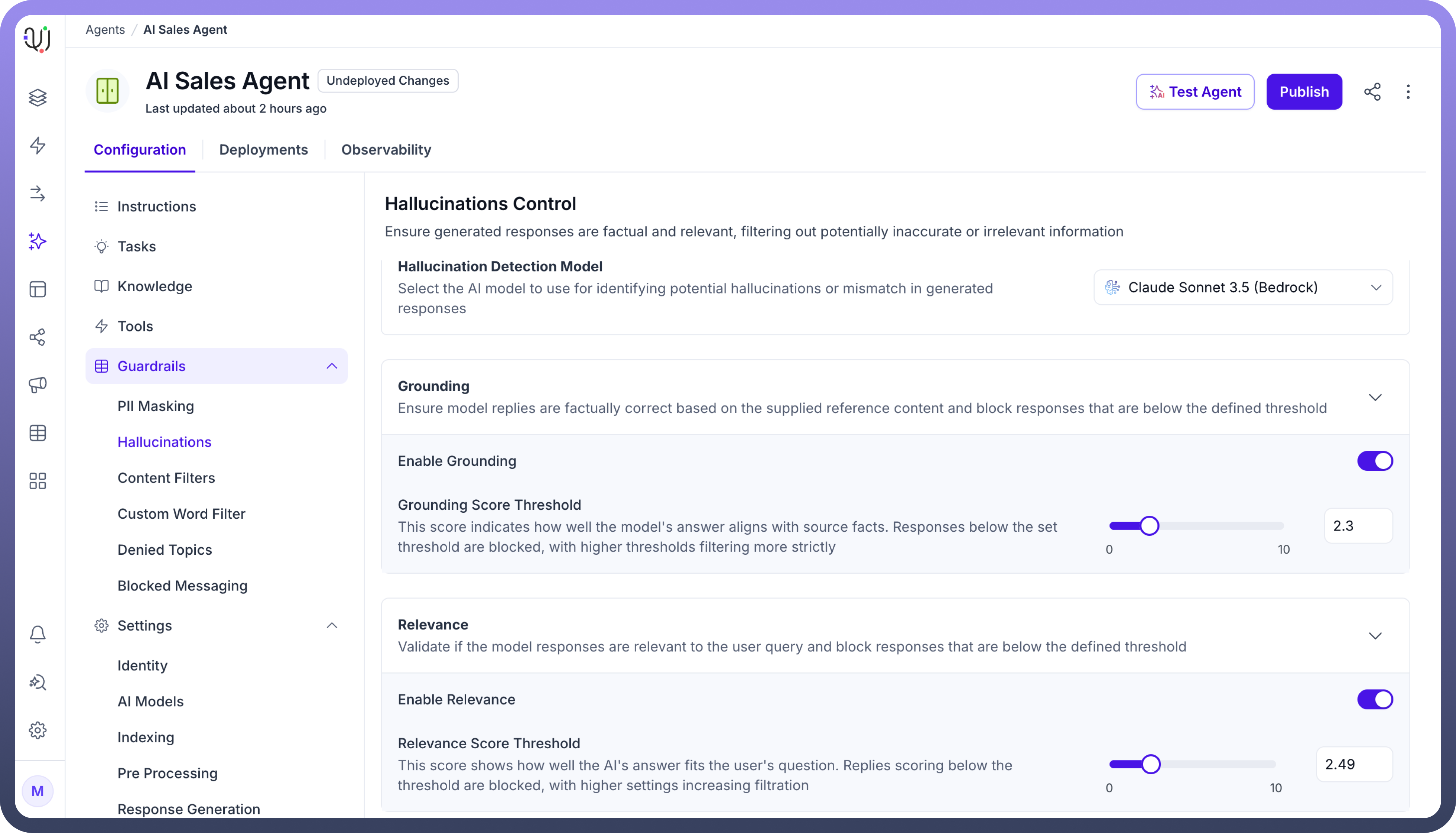Collapse the Grounding section chevron
This screenshot has width=1456, height=833.
(x=1375, y=397)
